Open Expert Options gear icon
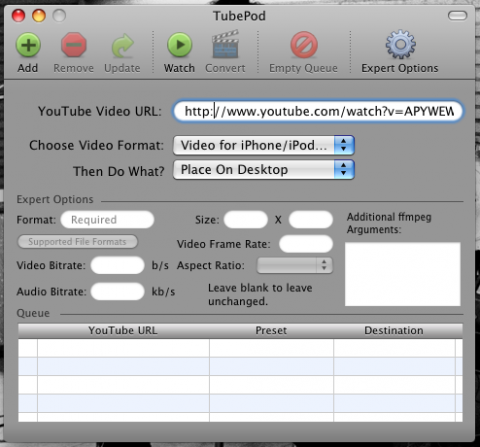The image size is (480, 447). tap(400, 44)
